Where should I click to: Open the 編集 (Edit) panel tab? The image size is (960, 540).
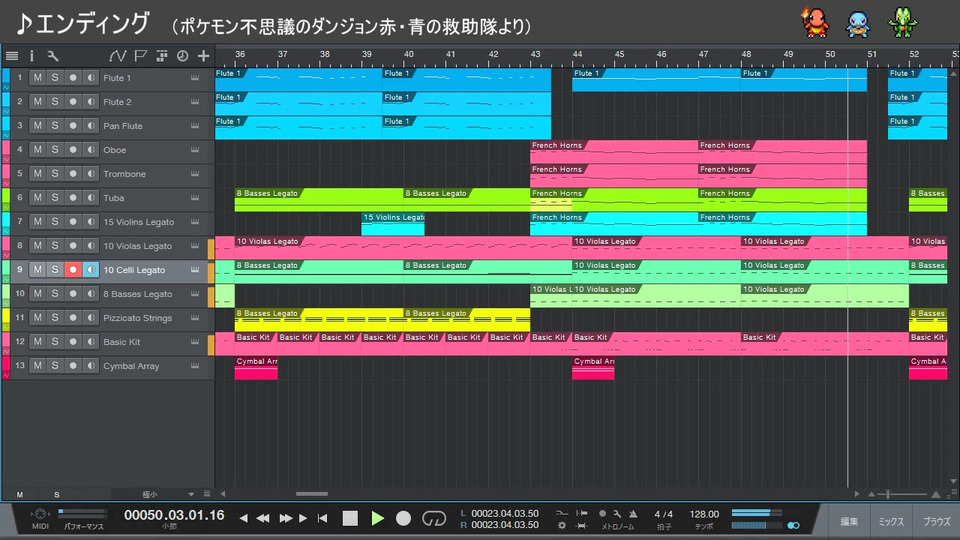(x=849, y=521)
